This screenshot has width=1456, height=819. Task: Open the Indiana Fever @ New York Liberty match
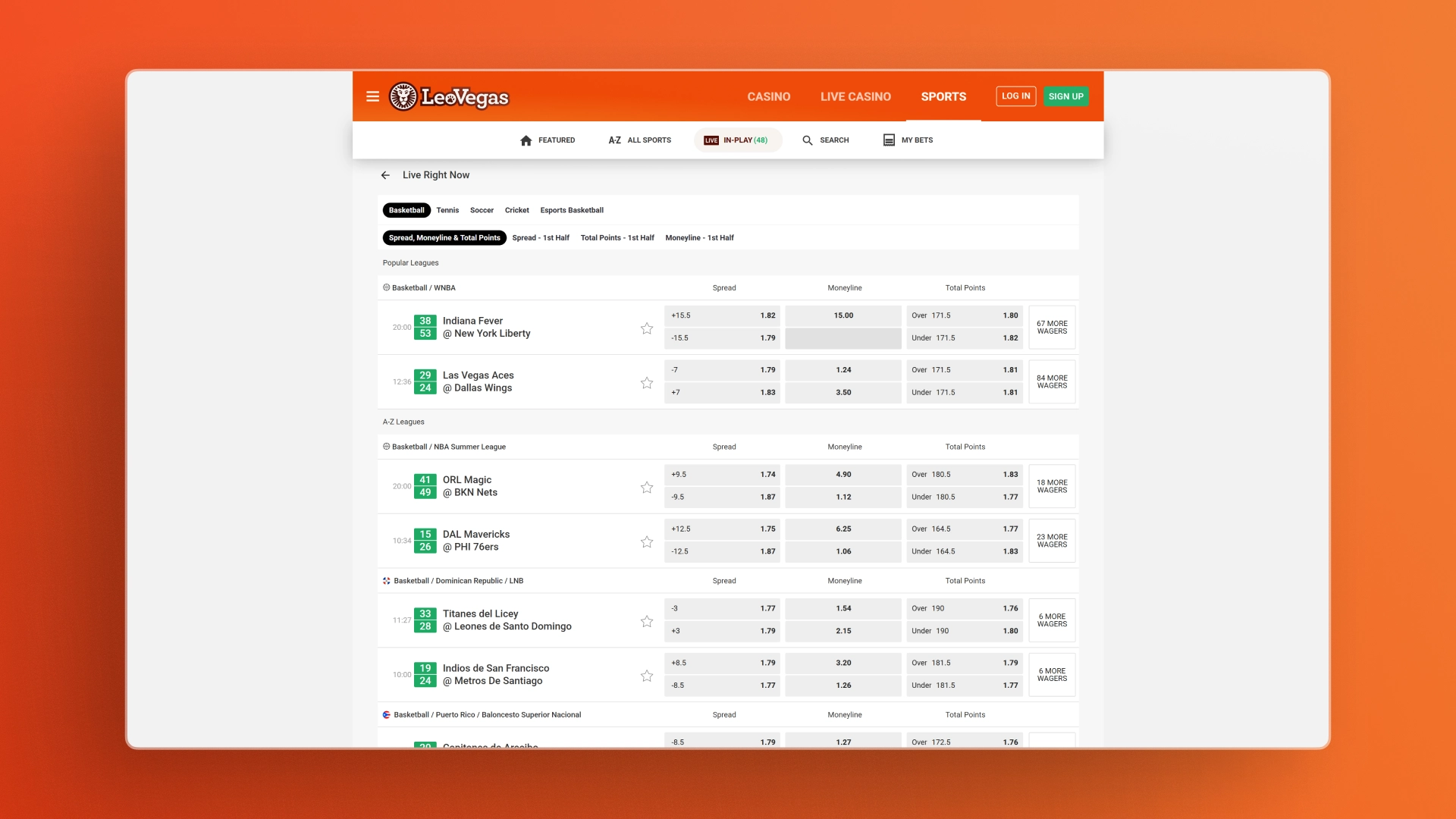(486, 328)
